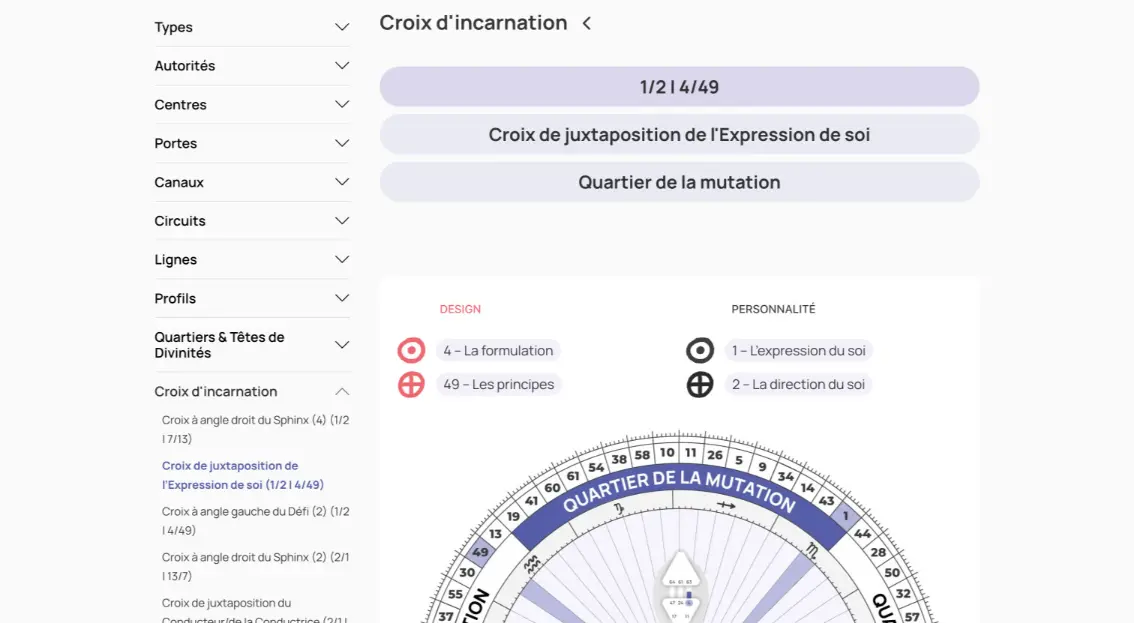Open Croix à angle gauche du Défi (2)

[x=255, y=521]
